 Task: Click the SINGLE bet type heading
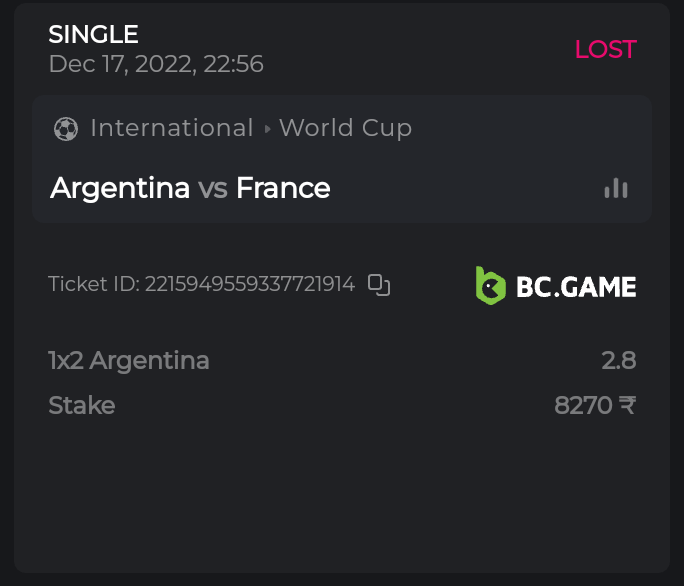(94, 34)
